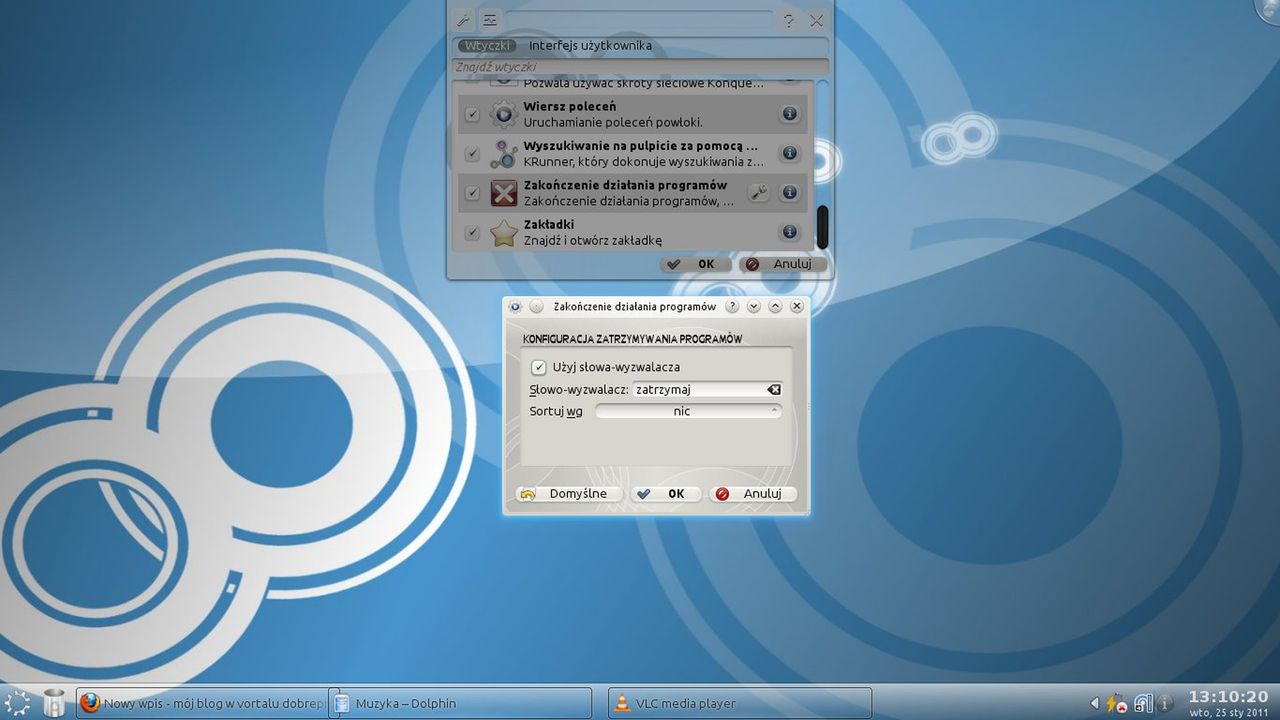Click the red X plugin icon
Image resolution: width=1280 pixels, height=720 pixels.
pos(503,193)
